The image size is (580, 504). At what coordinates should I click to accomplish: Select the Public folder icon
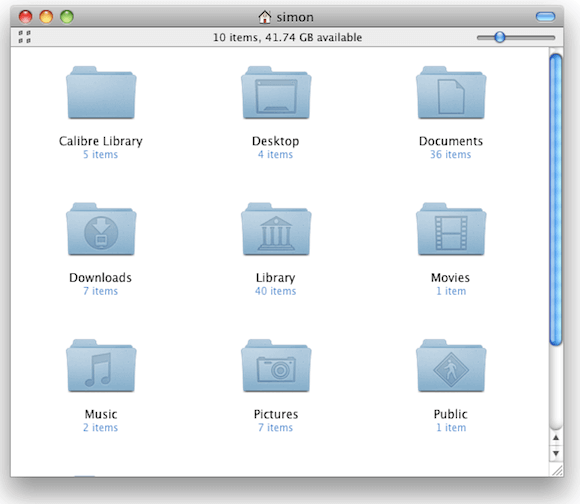(451, 366)
